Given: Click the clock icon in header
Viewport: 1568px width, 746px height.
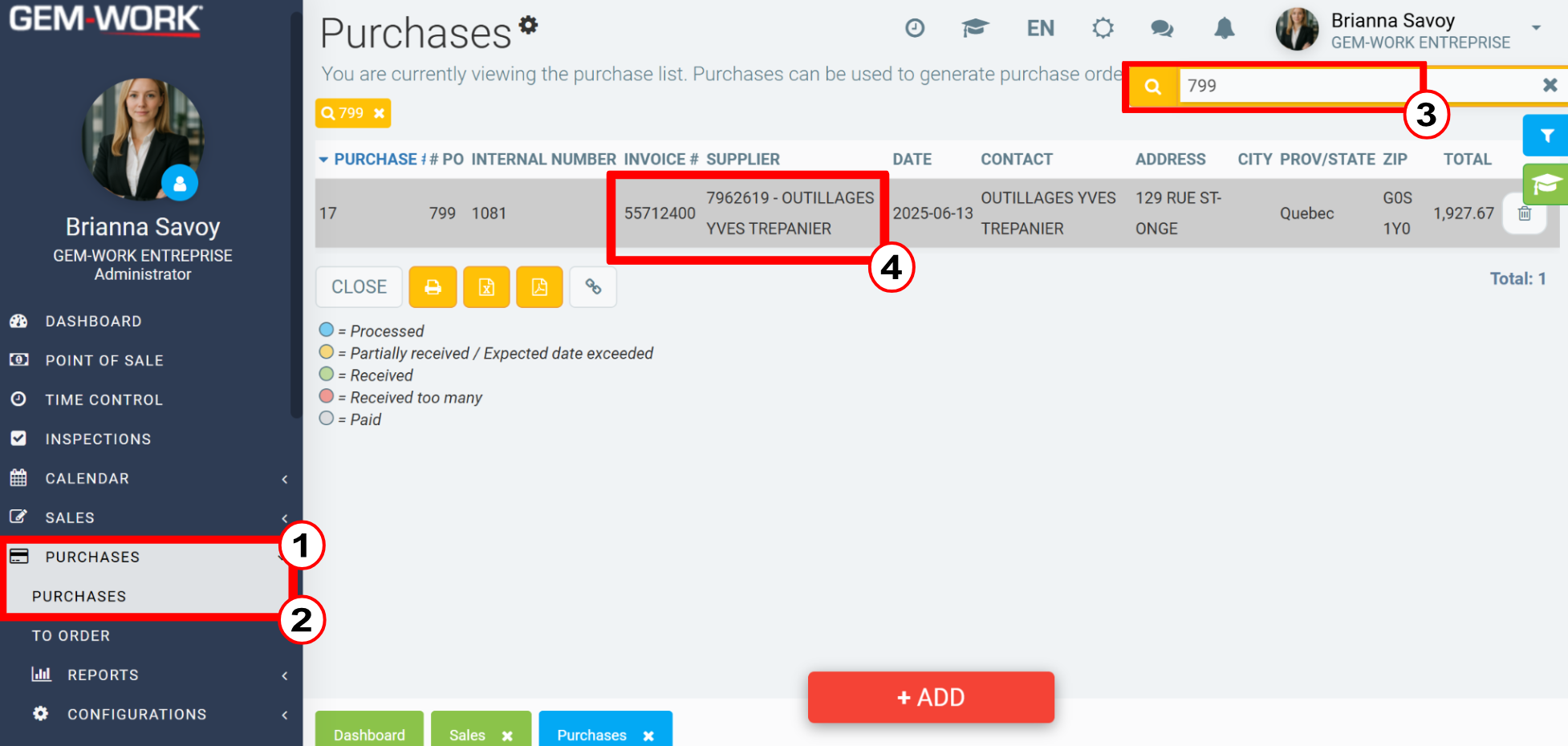Looking at the screenshot, I should pos(915,29).
